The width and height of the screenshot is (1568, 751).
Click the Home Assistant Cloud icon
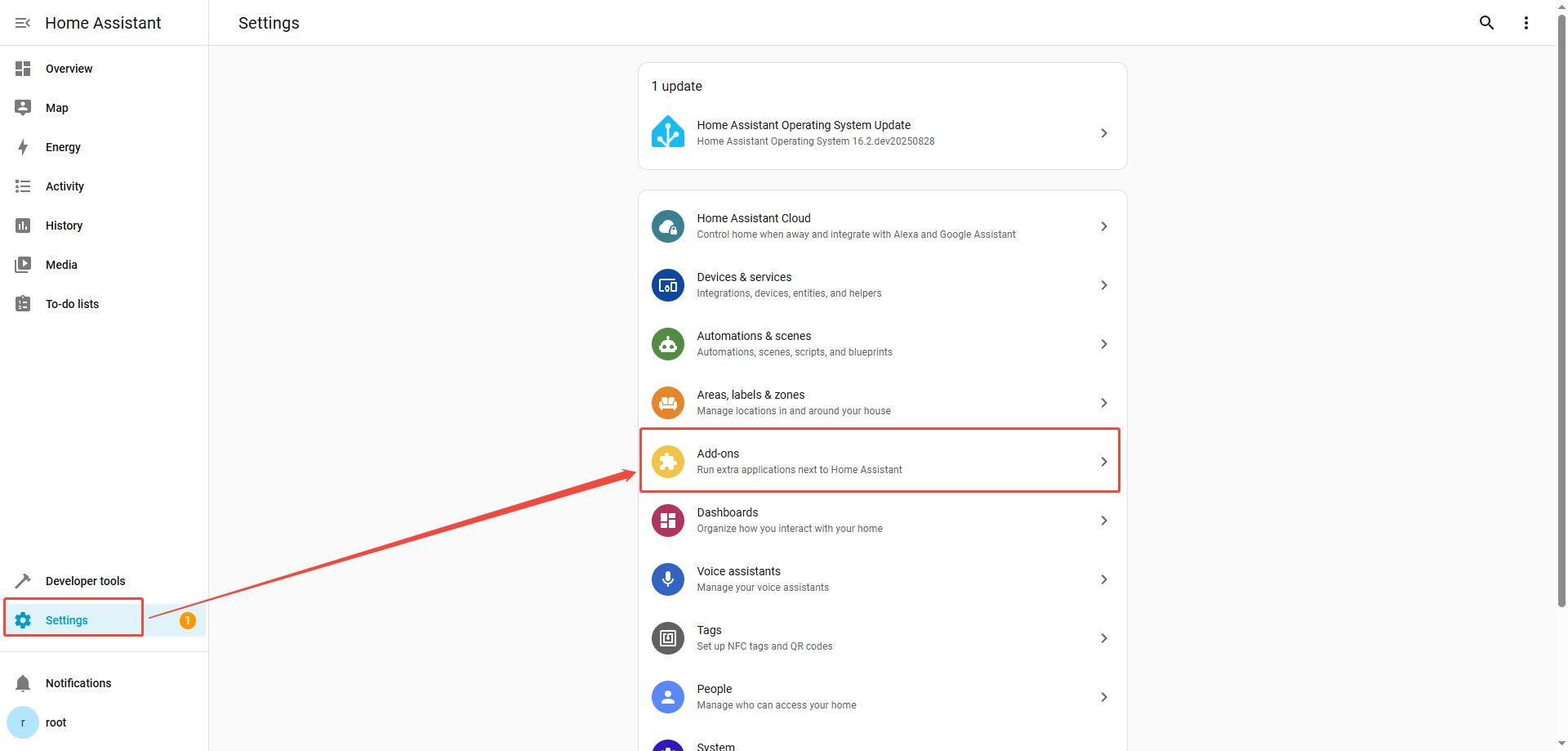[667, 226]
